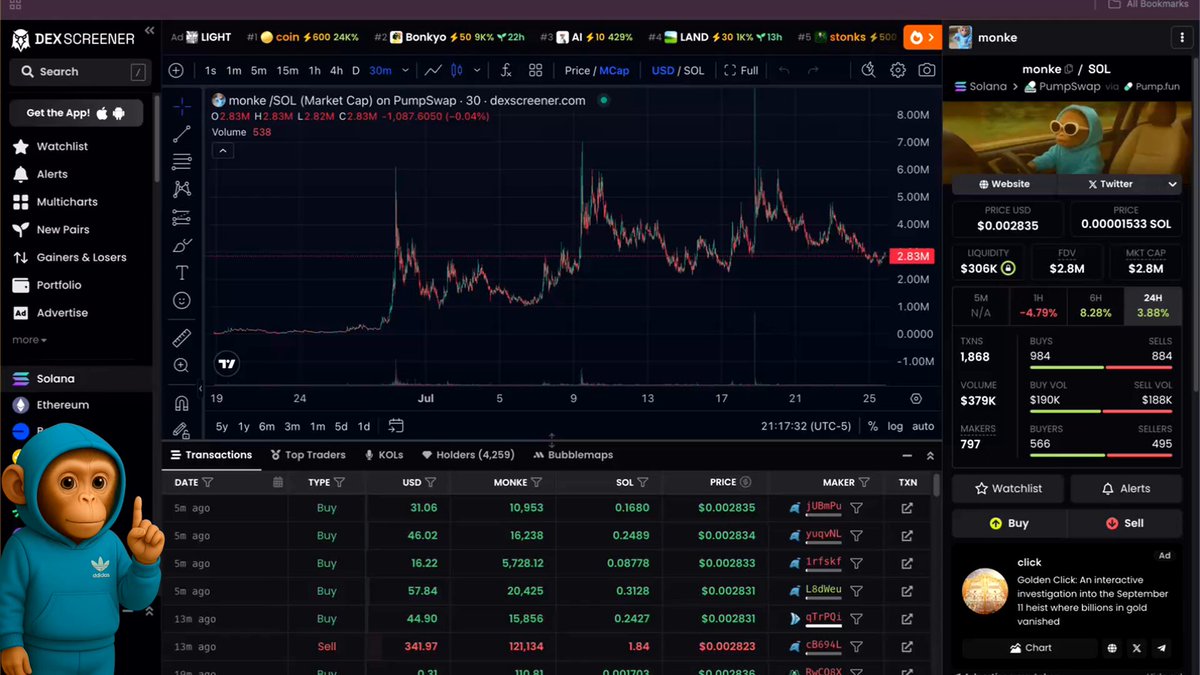The height and width of the screenshot is (675, 1200).
Task: Open the quick search icon in chart toolbar
Action: pyautogui.click(x=868, y=70)
